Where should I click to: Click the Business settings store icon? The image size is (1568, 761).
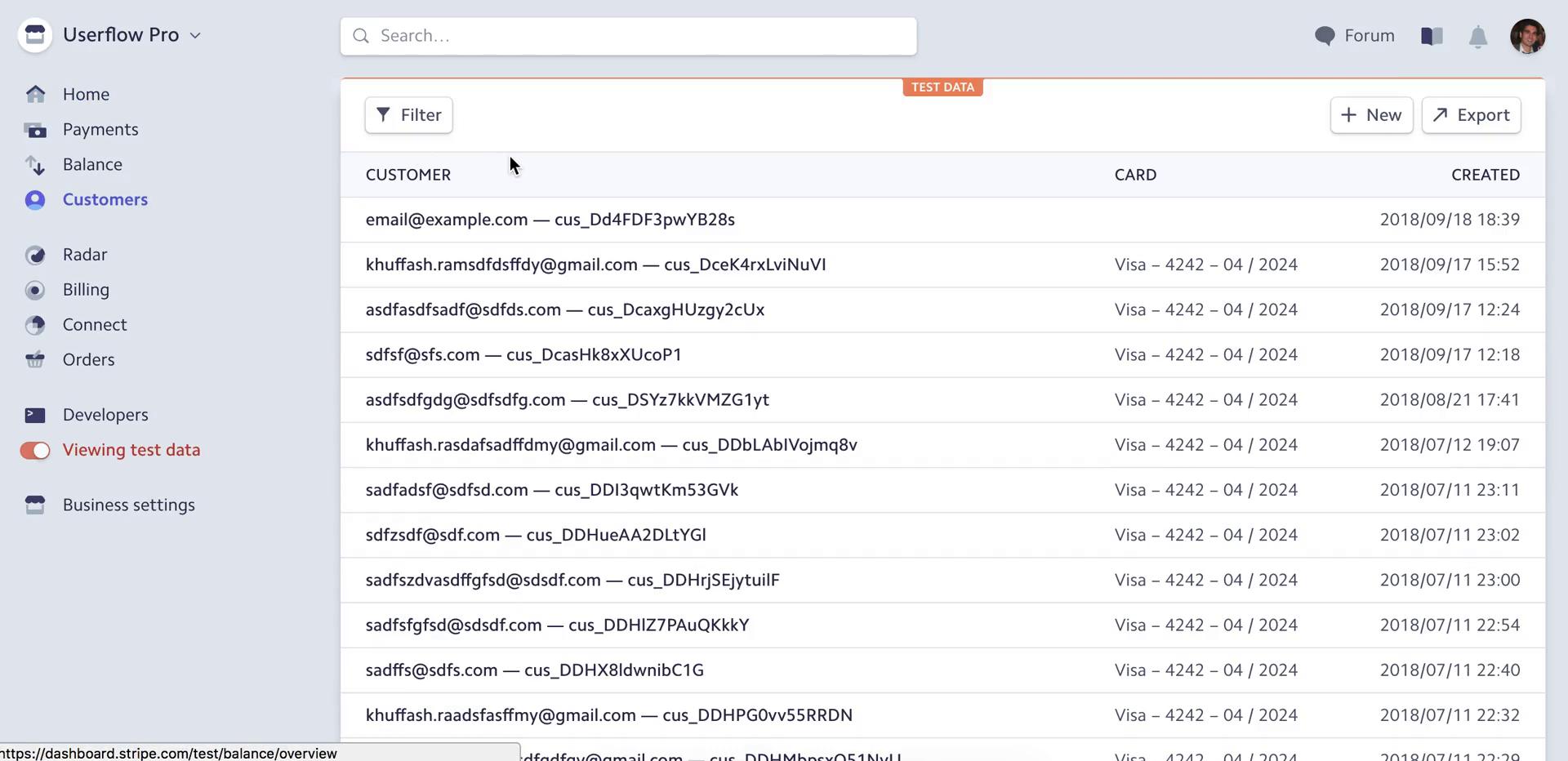(x=35, y=505)
